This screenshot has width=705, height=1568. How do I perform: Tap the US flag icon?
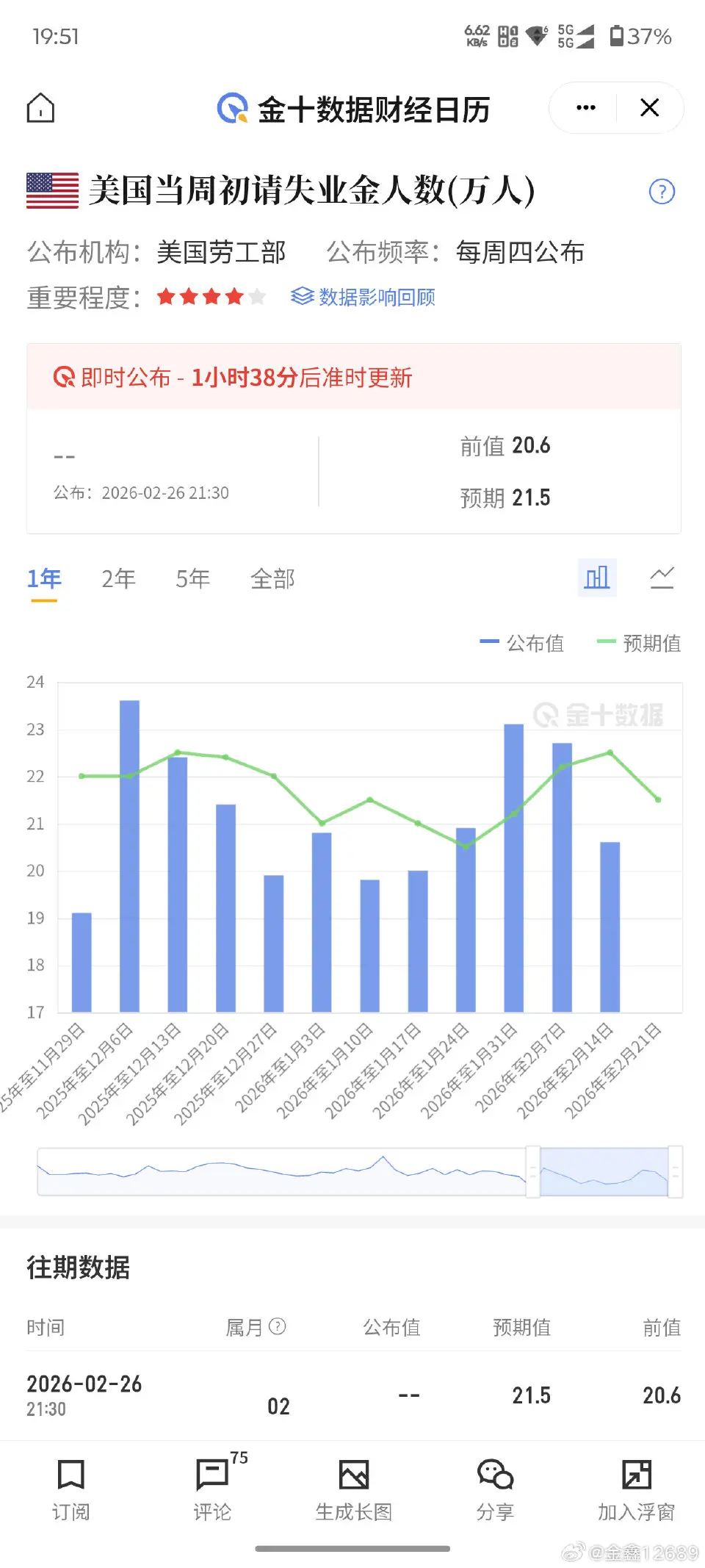tap(52, 191)
